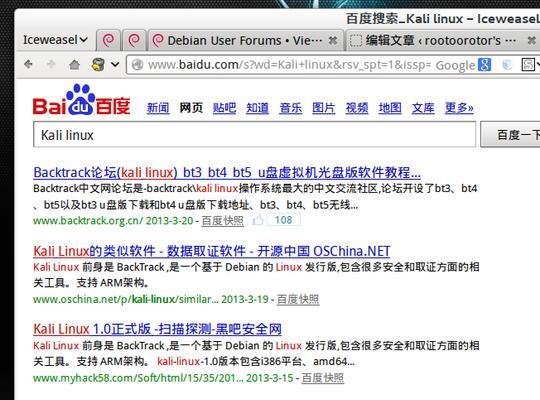Click www.myhack58.com/Soft/html green URL text
Image resolution: width=540 pixels, height=400 pixels.
coord(138,378)
